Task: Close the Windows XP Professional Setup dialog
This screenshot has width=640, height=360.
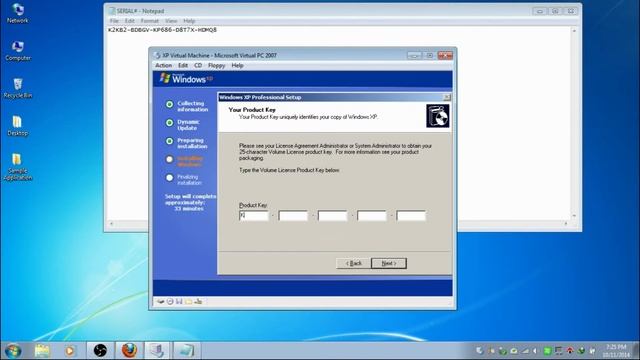Action: tap(447, 97)
